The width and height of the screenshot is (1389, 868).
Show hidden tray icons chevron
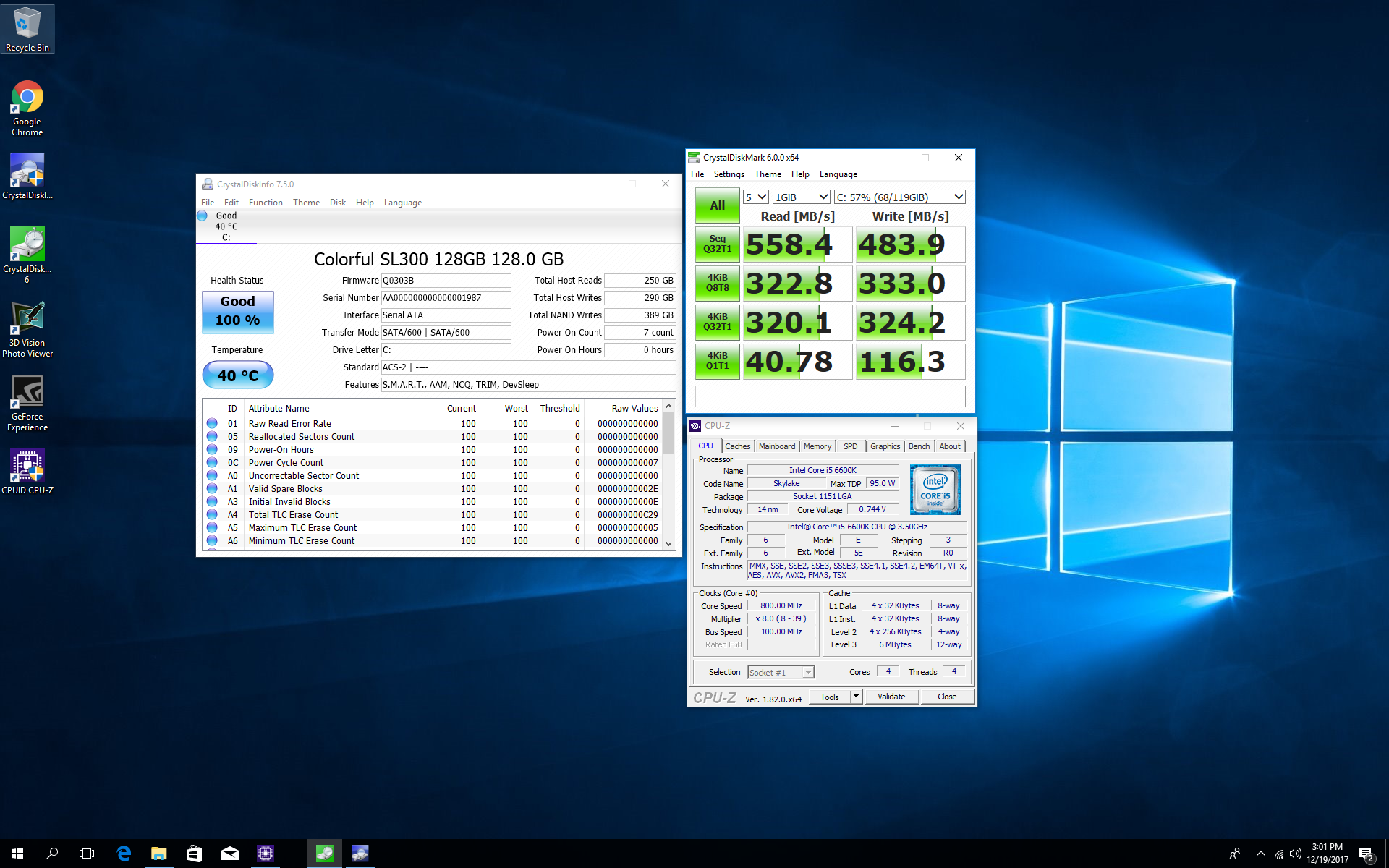1261,854
